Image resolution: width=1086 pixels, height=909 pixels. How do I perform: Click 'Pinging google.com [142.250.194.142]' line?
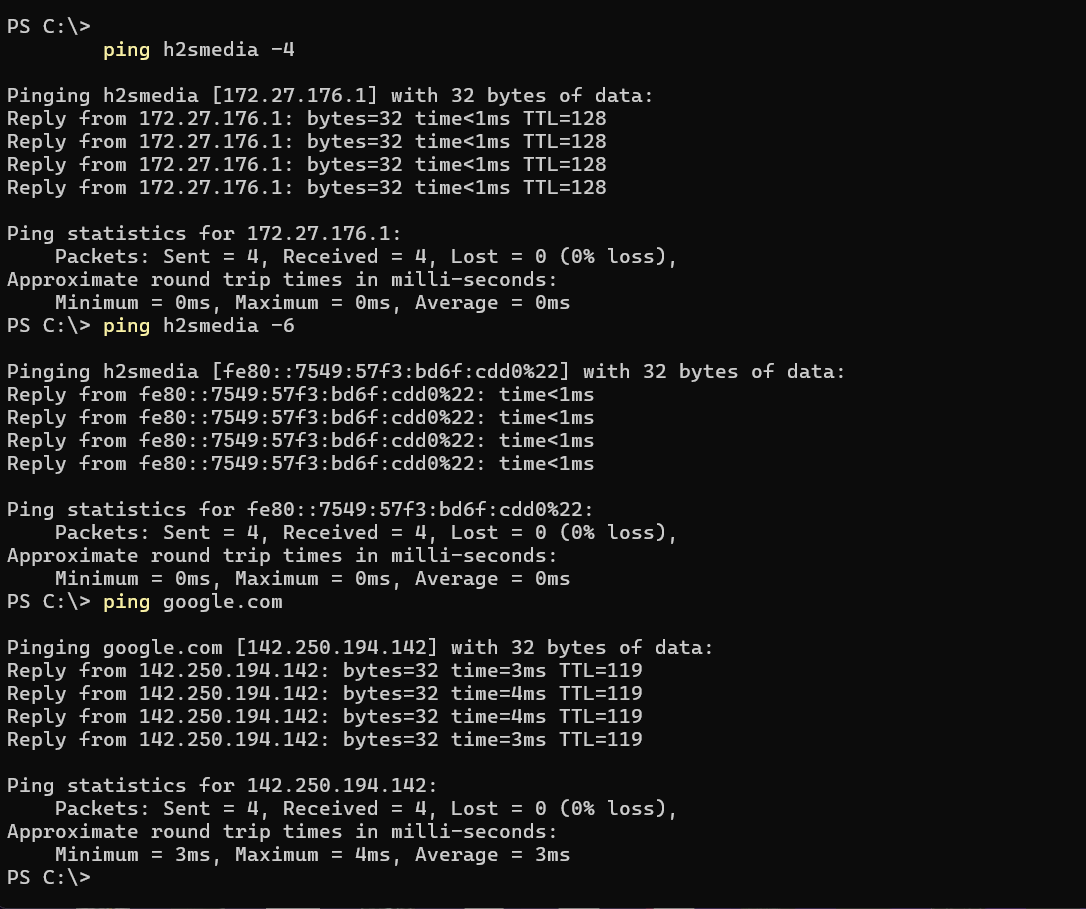(x=360, y=647)
